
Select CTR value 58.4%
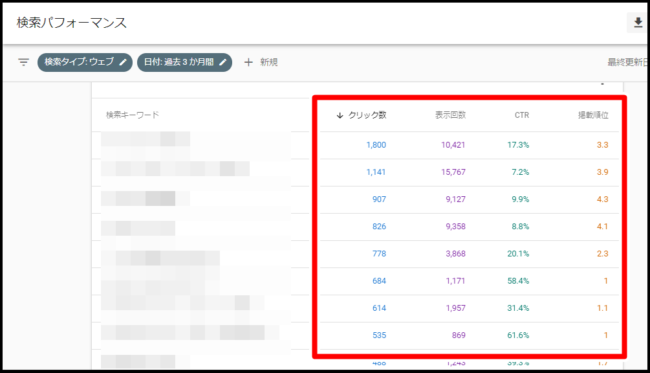pyautogui.click(x=518, y=281)
